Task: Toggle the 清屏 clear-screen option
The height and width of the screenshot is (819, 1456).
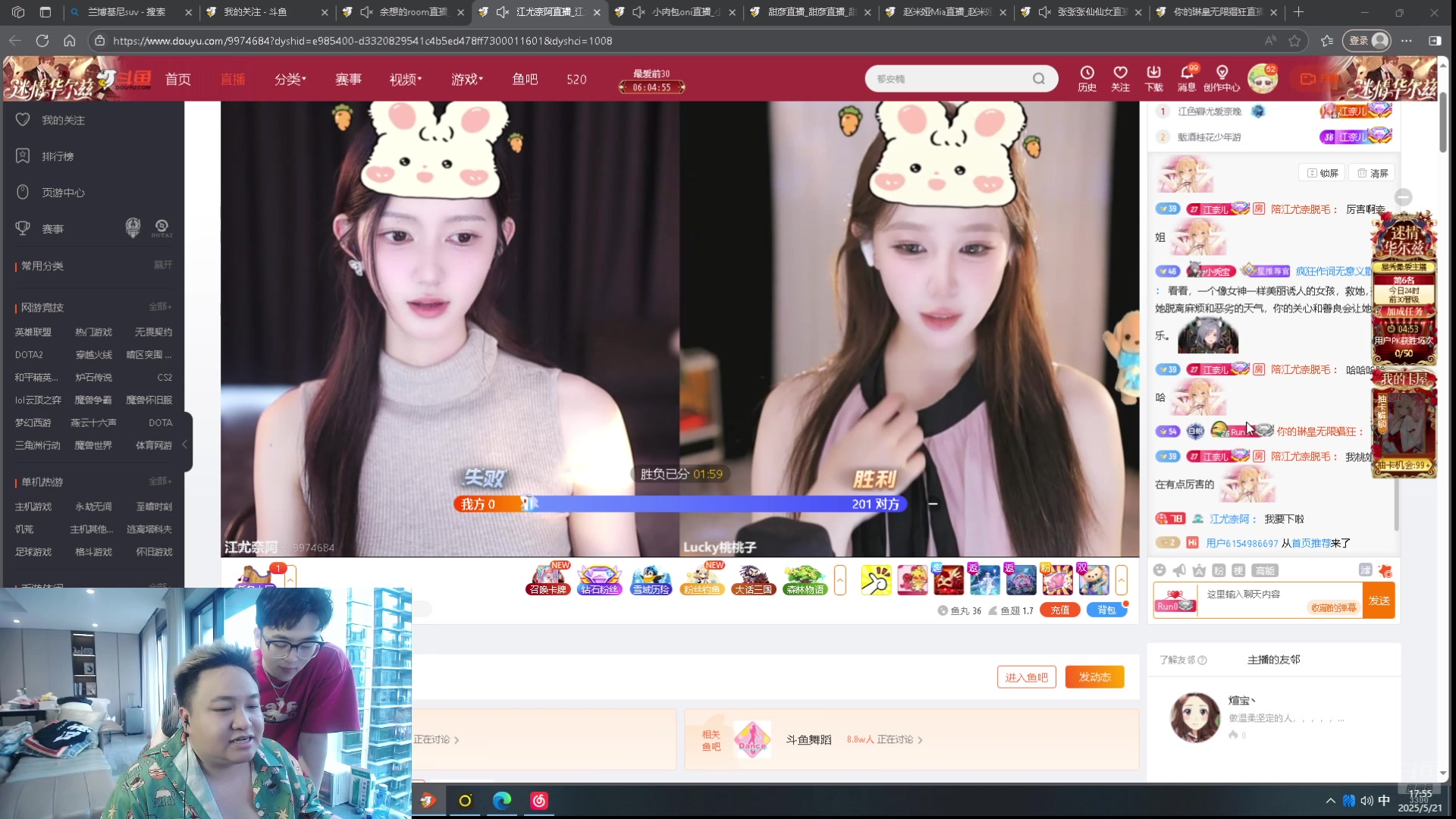Action: [1373, 173]
